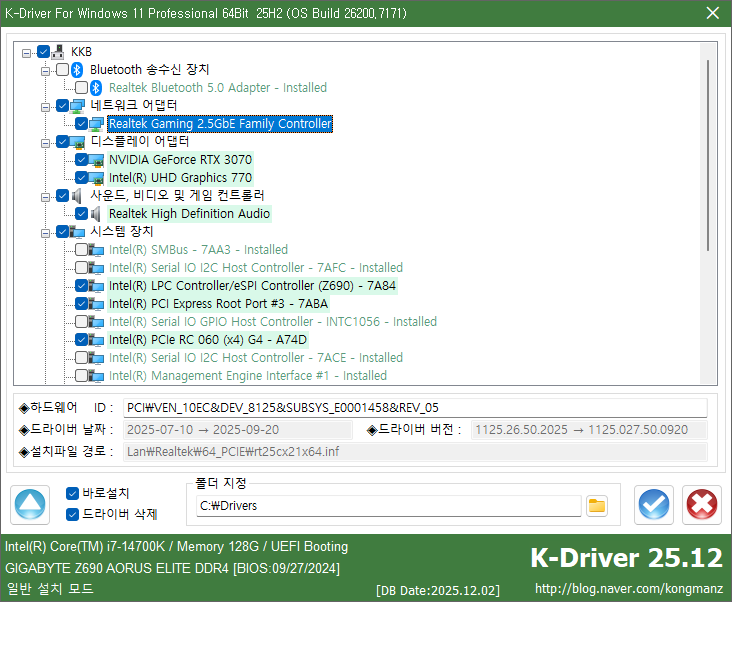Collapse the 디스플레이 어댑터 node
This screenshot has height=648, width=732.
[x=45, y=143]
